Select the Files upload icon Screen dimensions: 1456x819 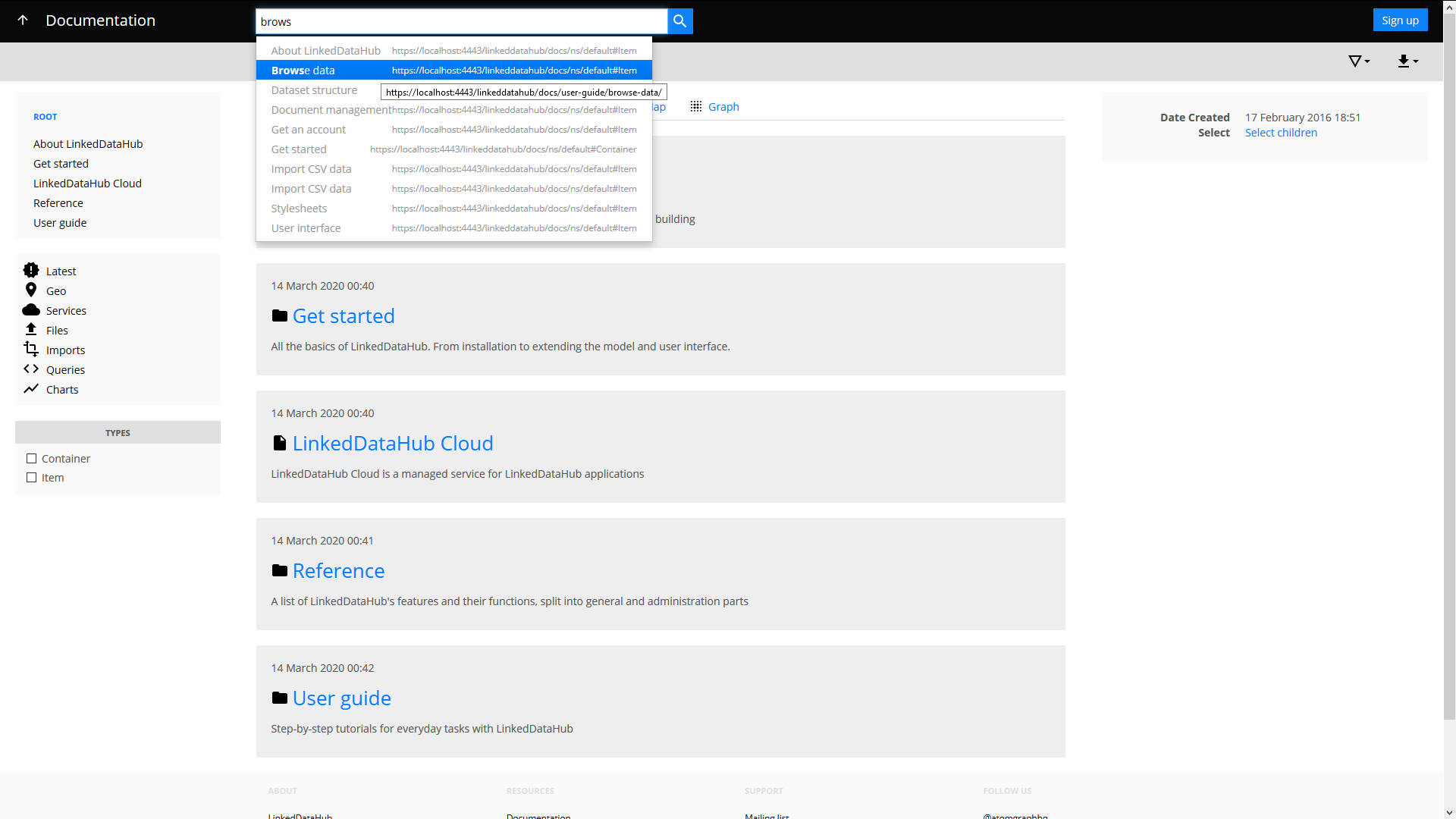[x=31, y=329]
